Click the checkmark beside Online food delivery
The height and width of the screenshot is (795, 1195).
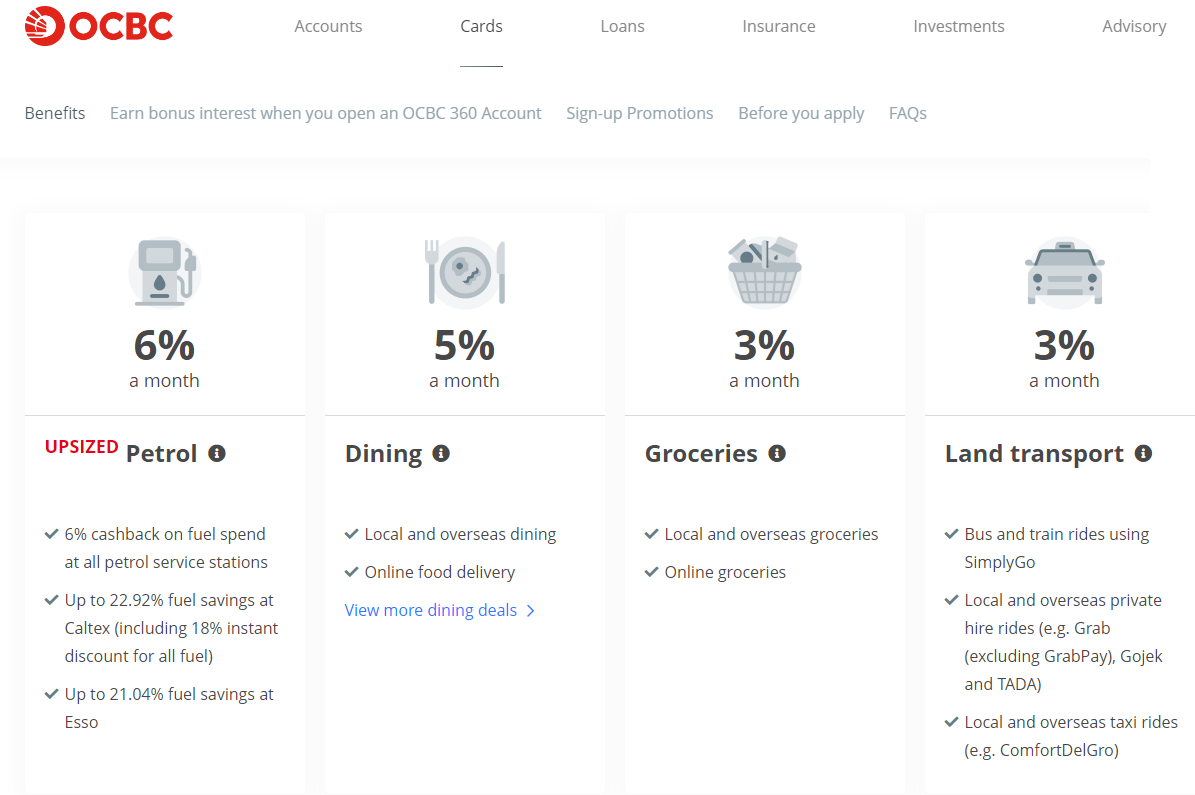coord(352,571)
